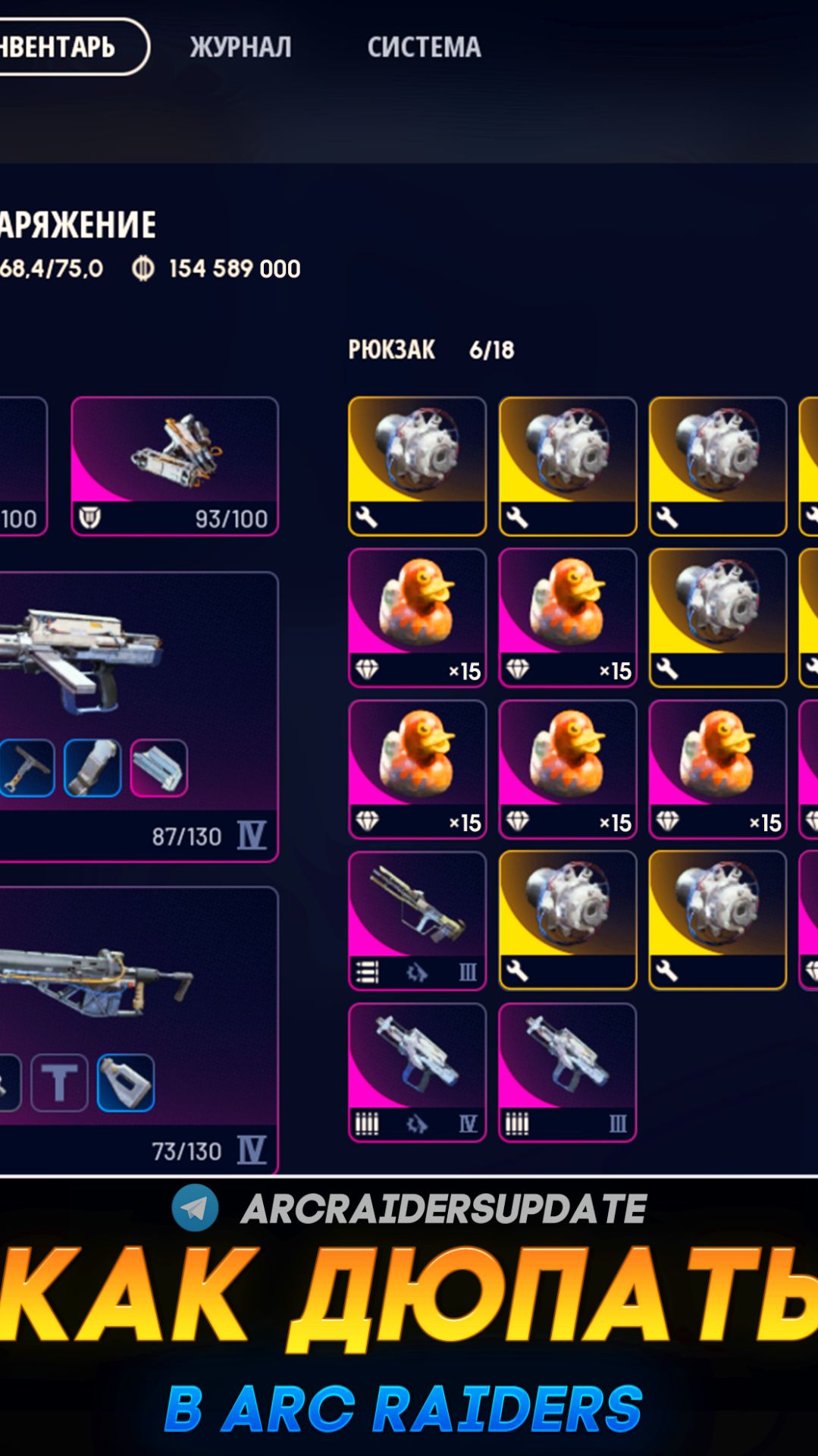
Task: Click the Telegram icon beside ARCRAIDERSUPDATE
Action: tap(195, 1207)
